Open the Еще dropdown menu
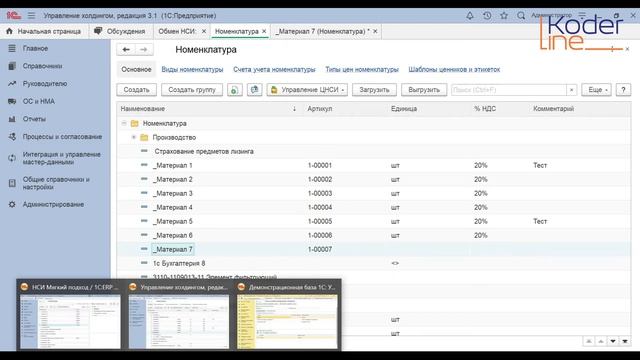Screen dimensions: 640x360 [x=597, y=90]
